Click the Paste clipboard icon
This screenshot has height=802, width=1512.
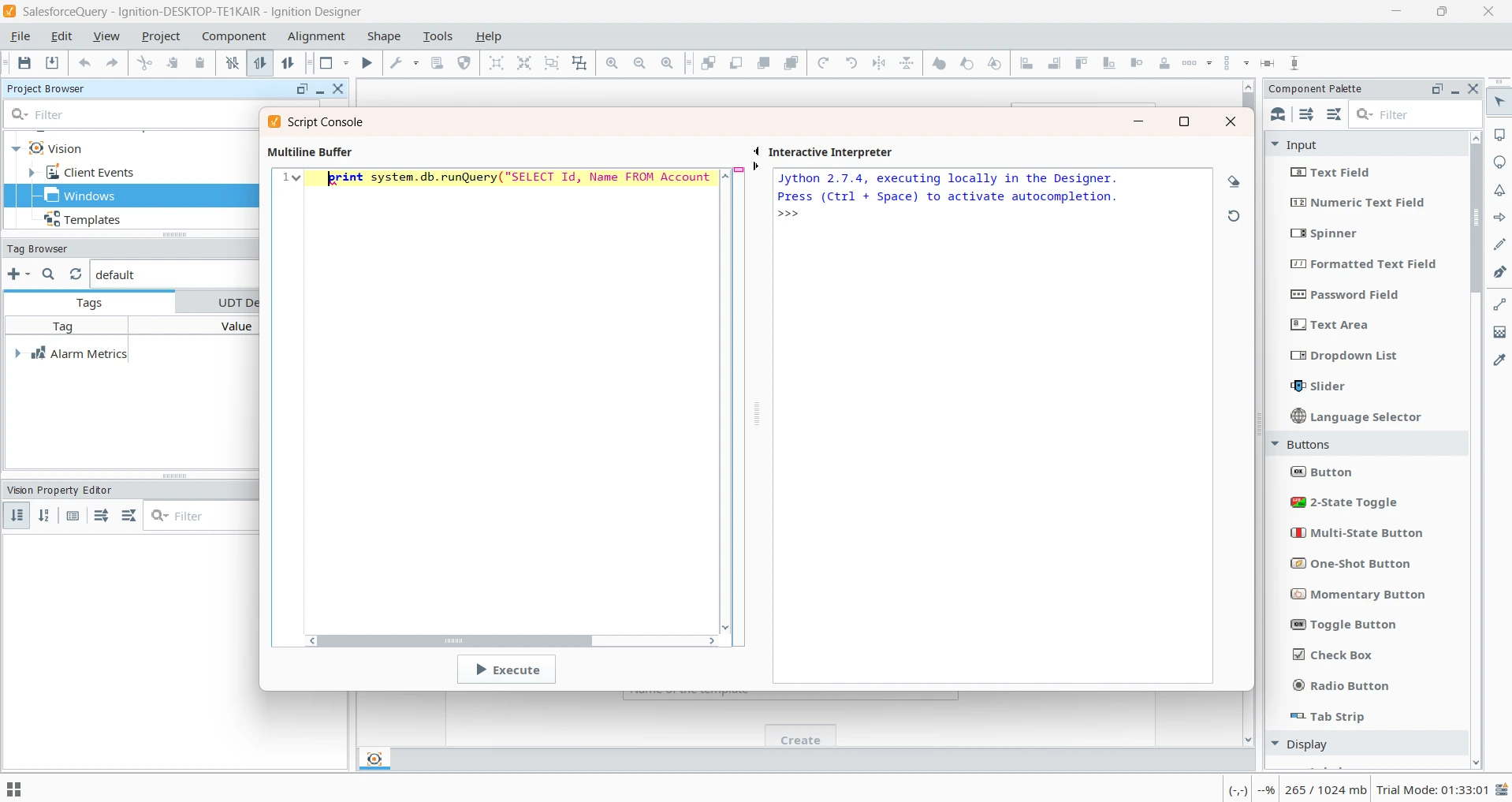(201, 64)
